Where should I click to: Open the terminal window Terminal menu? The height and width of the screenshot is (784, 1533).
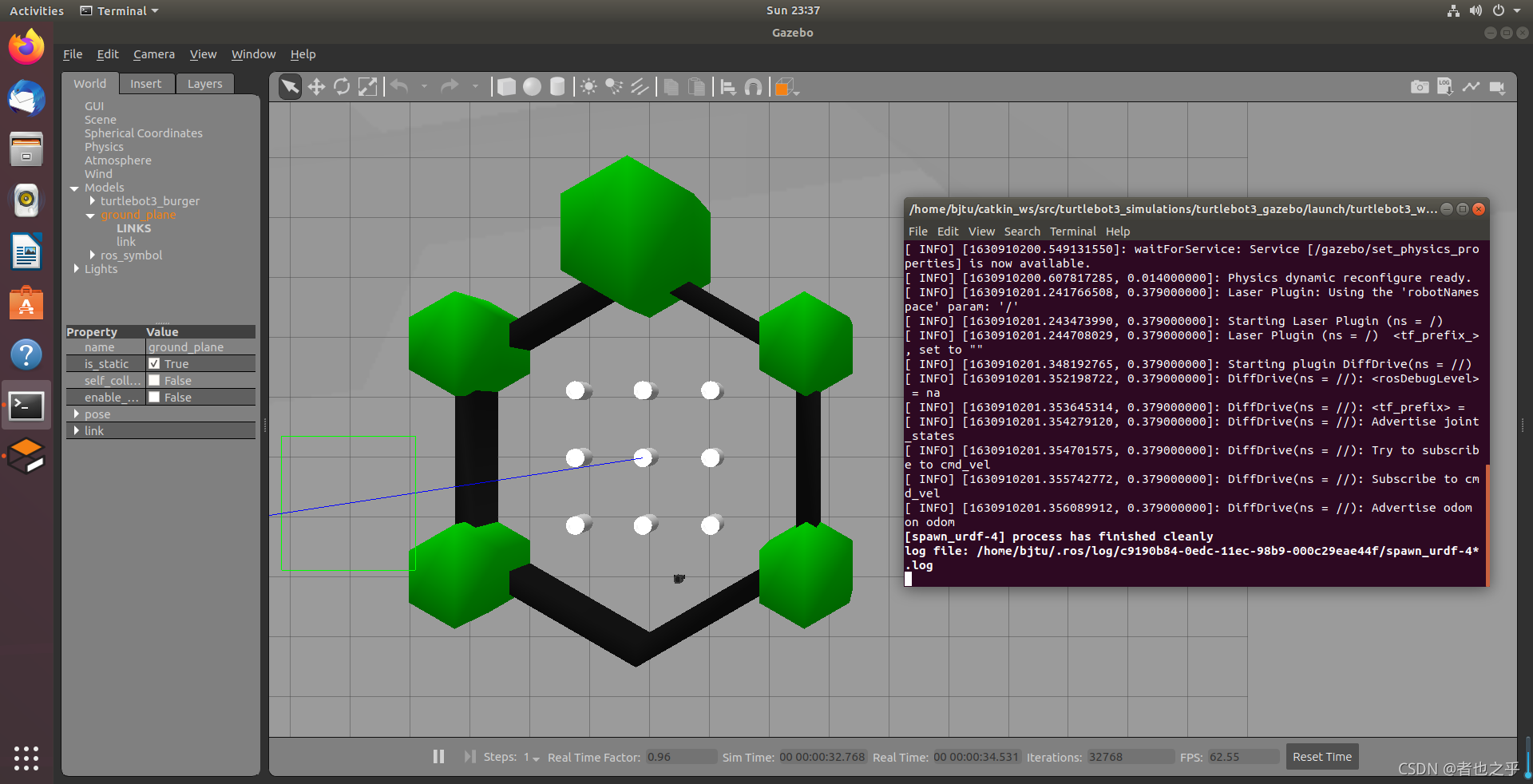pos(1072,232)
